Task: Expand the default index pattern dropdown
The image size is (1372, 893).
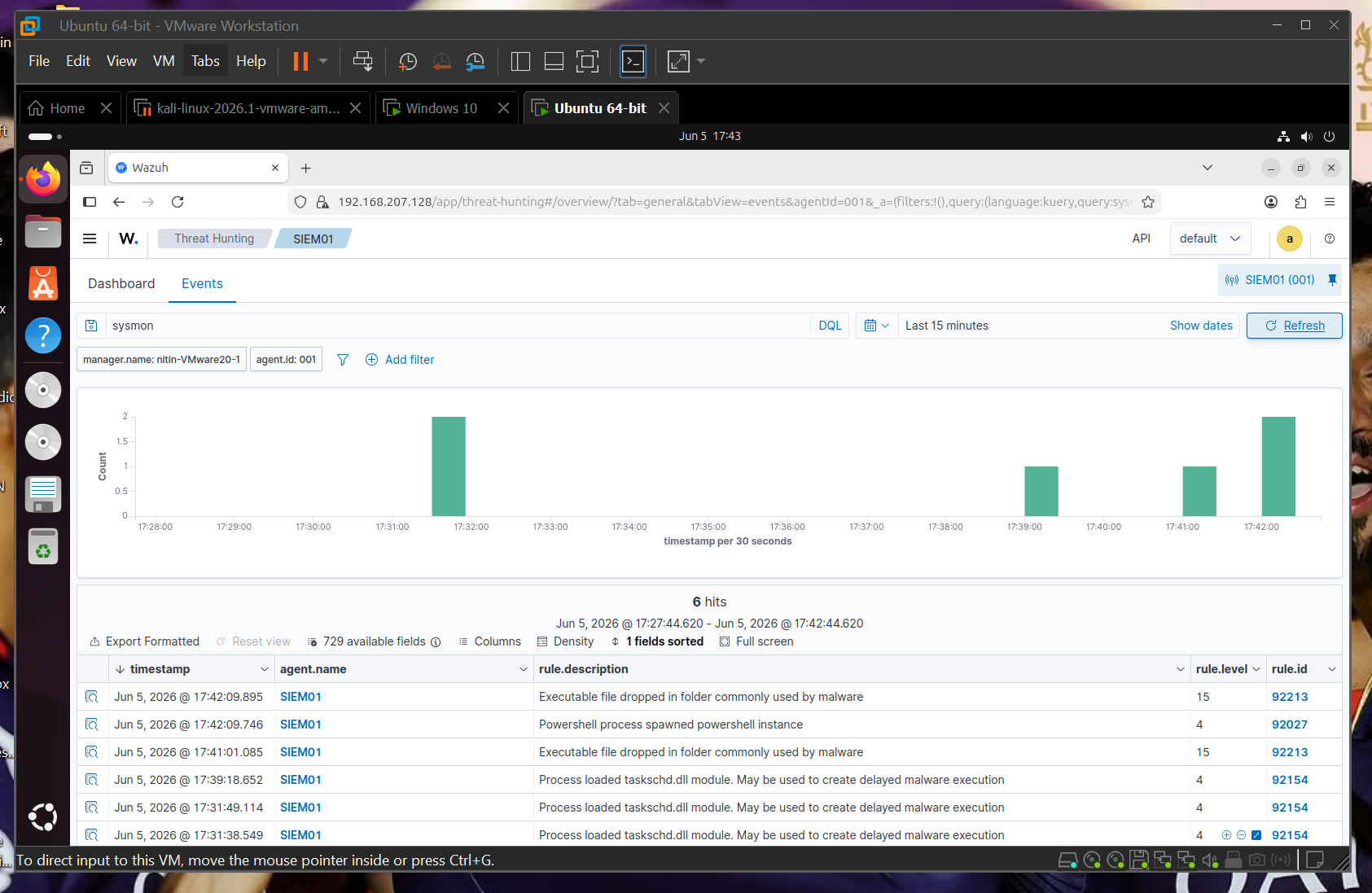Action: pyautogui.click(x=1210, y=239)
